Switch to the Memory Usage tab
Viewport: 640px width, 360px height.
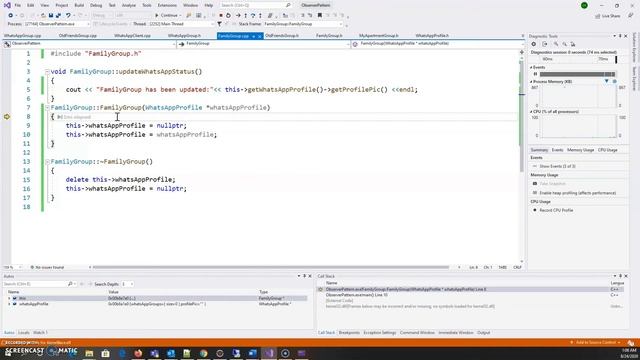tap(580, 150)
